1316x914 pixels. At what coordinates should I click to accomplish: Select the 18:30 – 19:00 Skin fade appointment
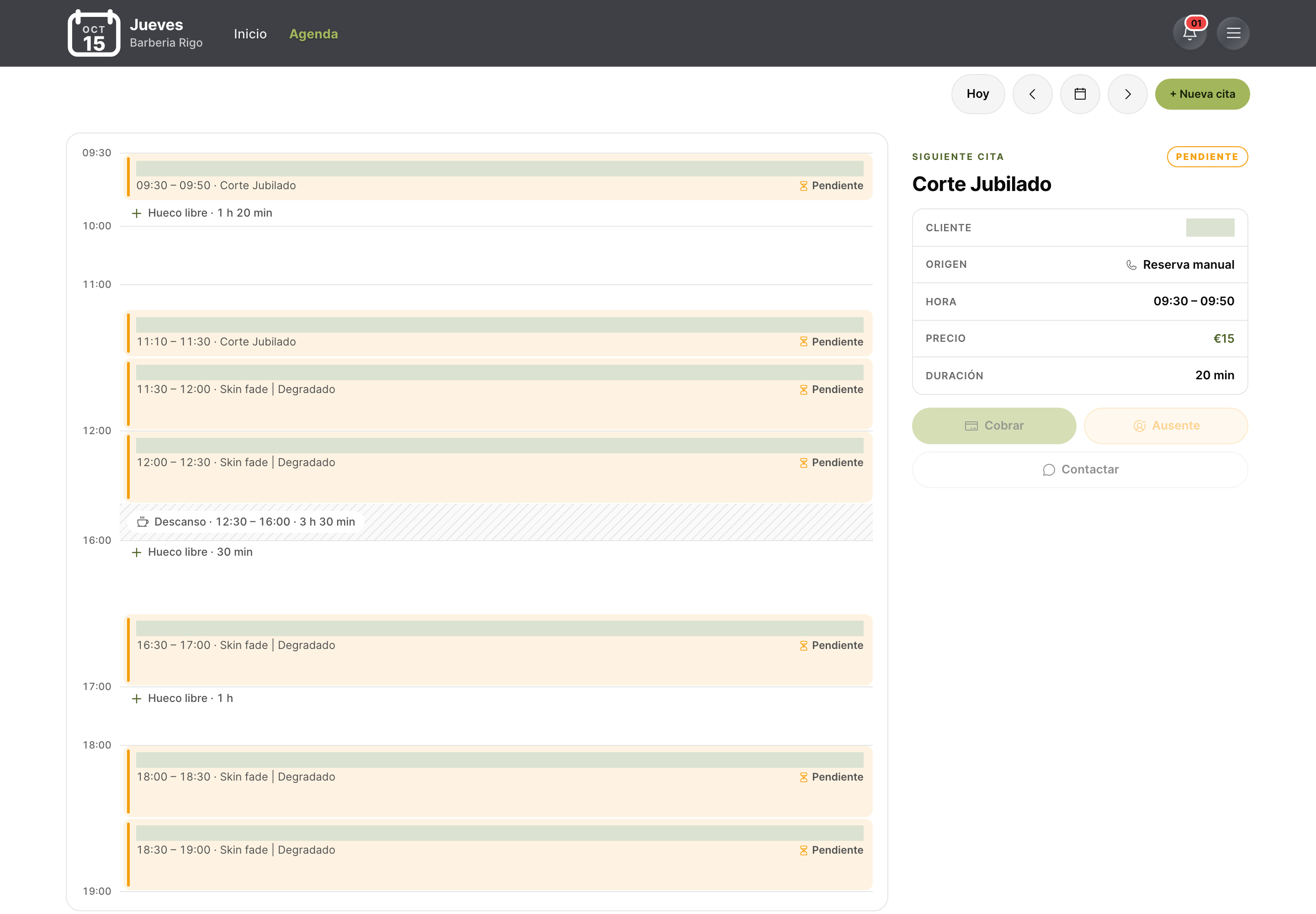click(498, 855)
